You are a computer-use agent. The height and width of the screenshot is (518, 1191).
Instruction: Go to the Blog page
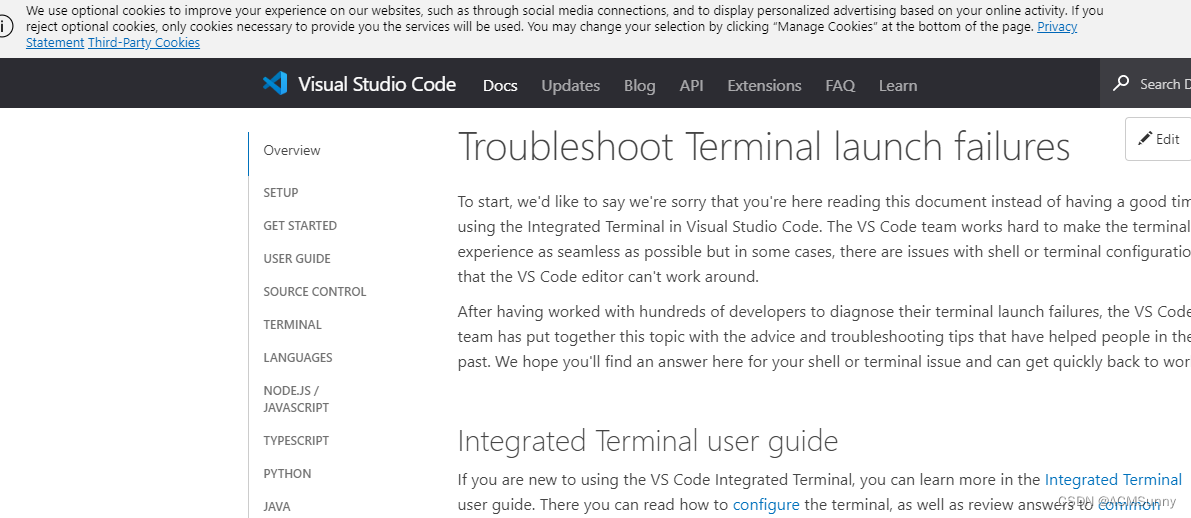click(640, 85)
